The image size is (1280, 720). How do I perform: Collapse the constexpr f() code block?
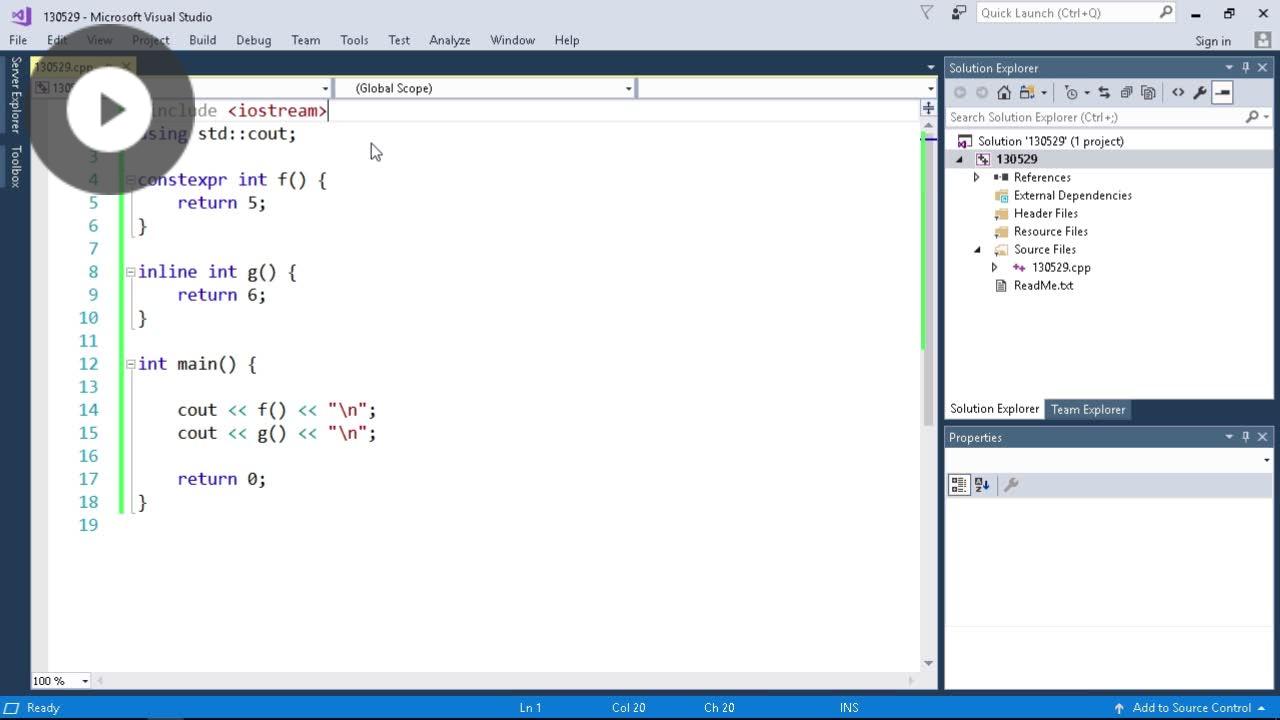[x=130, y=180]
